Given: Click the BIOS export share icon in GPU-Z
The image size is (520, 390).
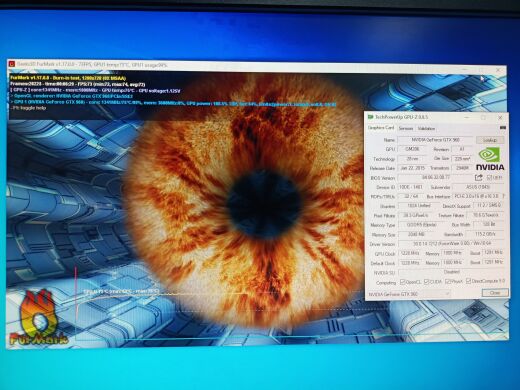Looking at the screenshot, I should pos(479,177).
